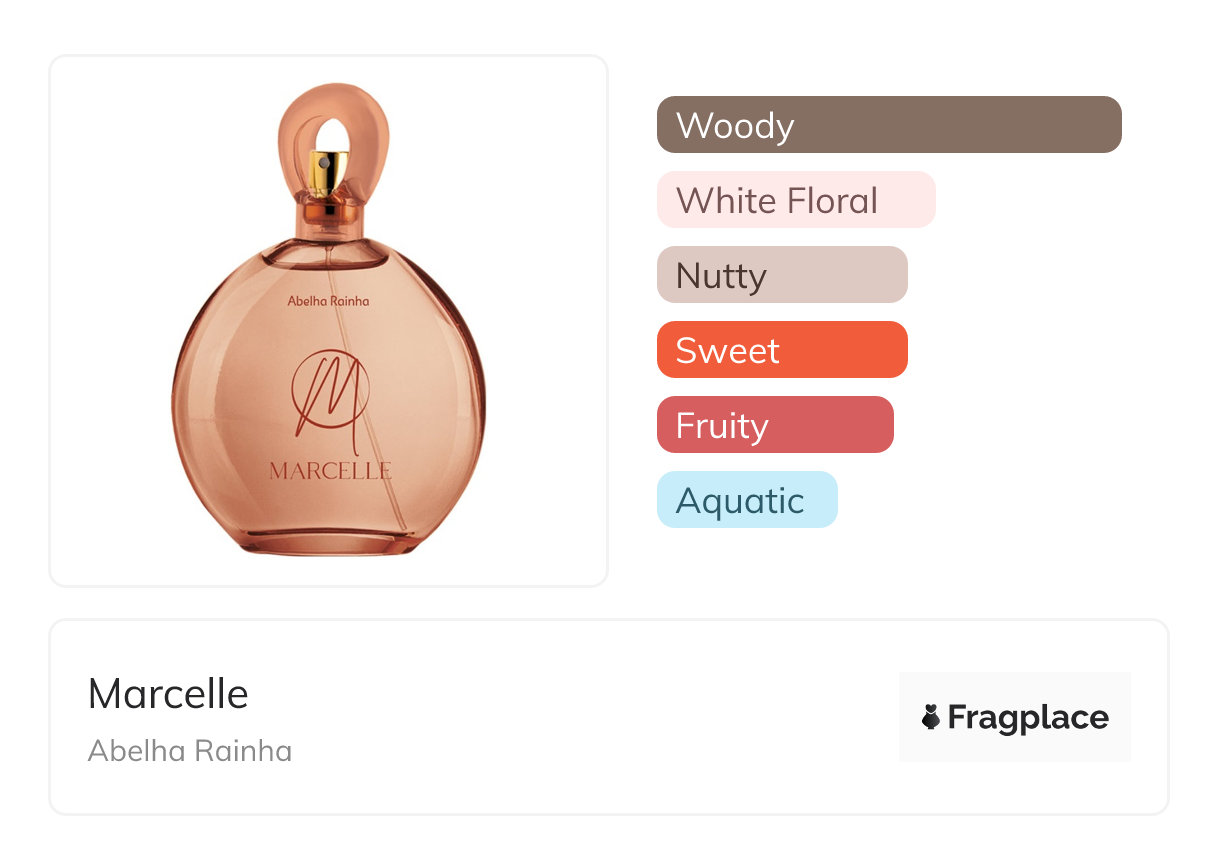Open the Marcelle perfume title
1218x864 pixels.
pos(168,693)
